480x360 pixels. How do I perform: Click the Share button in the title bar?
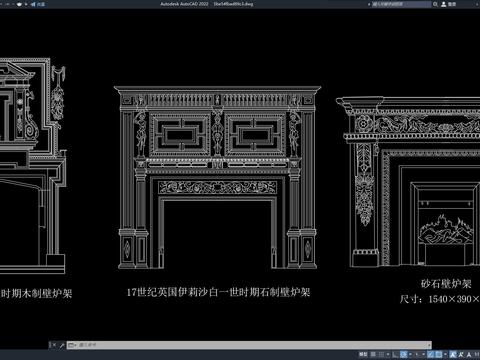pos(38,4)
